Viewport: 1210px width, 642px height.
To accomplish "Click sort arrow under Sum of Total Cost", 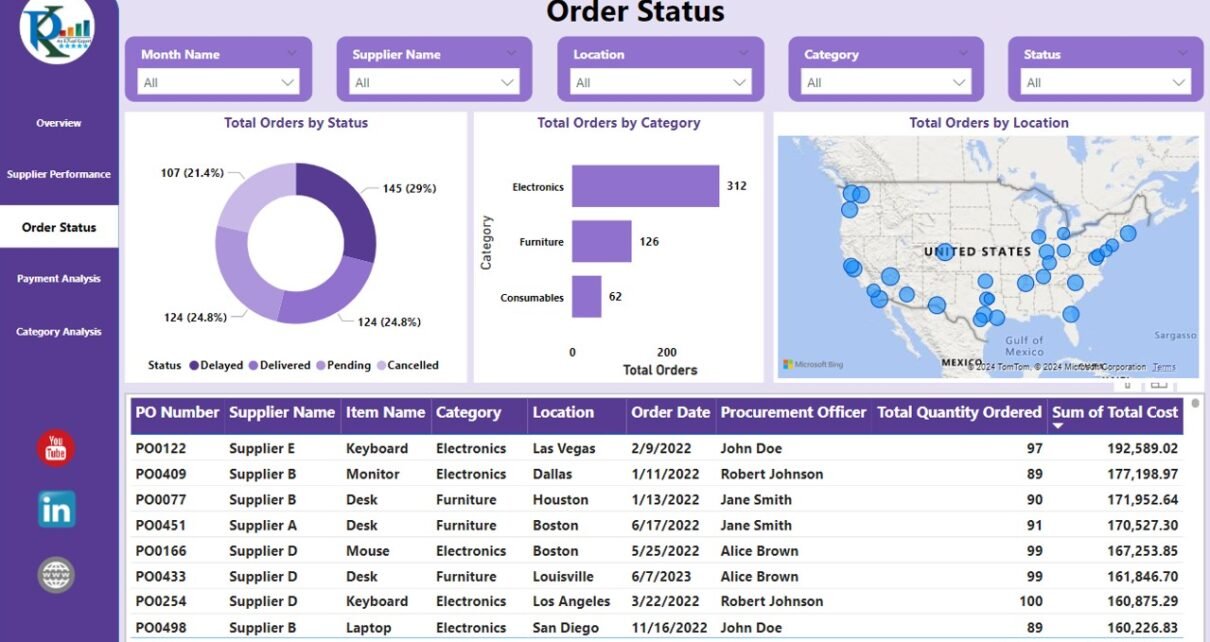I will (x=1058, y=427).
